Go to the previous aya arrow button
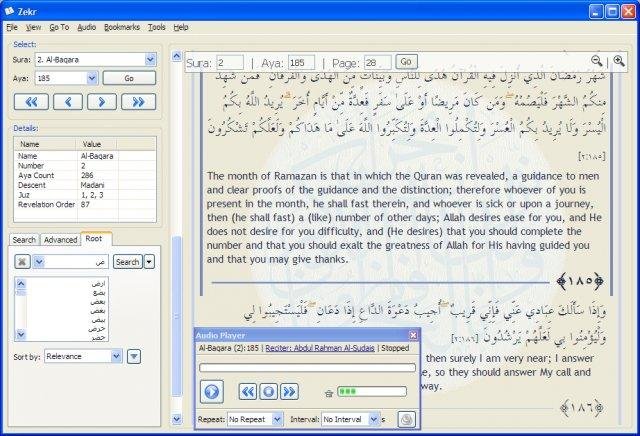640x436 pixels. (68, 102)
